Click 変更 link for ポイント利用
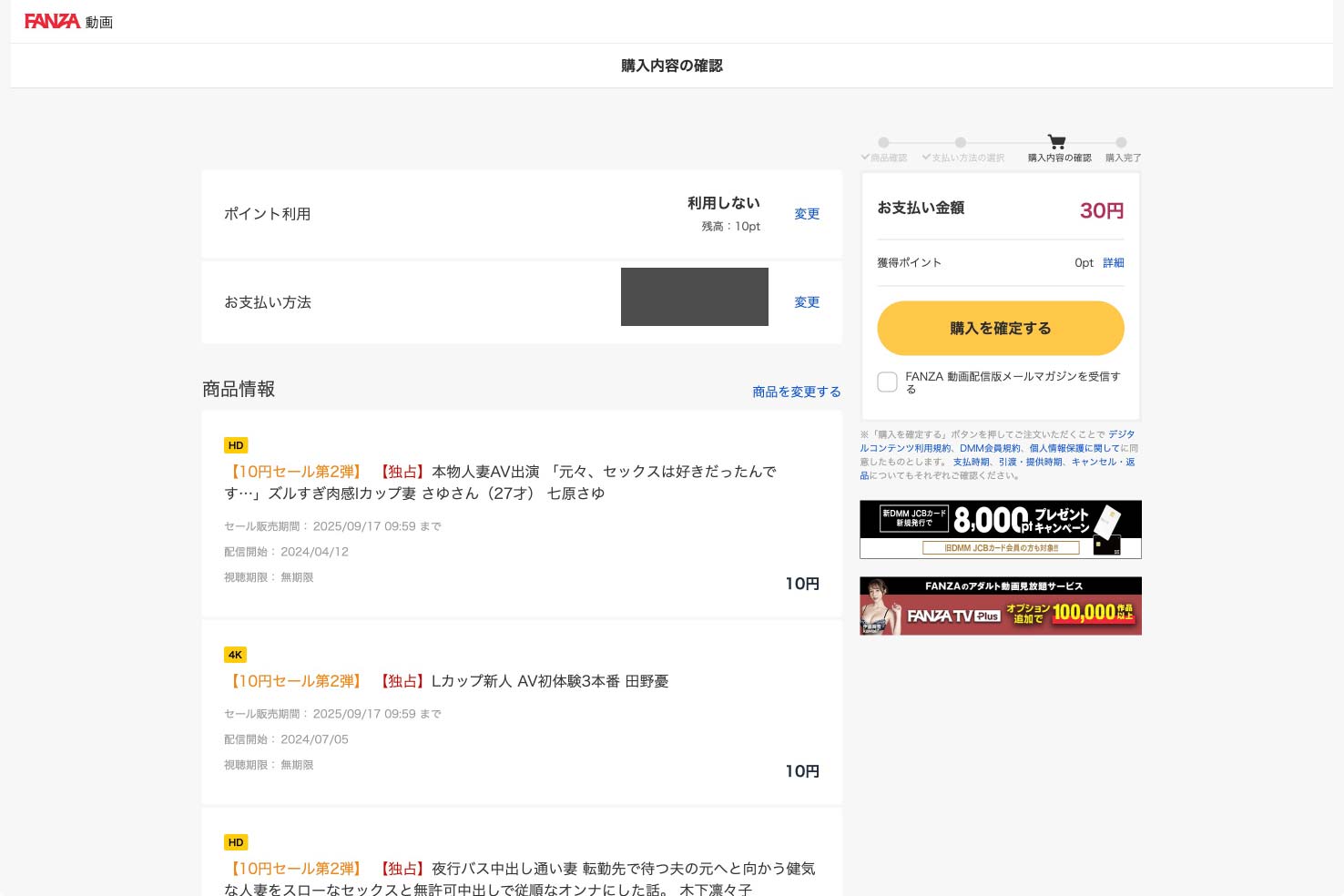Image resolution: width=1344 pixels, height=896 pixels. click(807, 214)
